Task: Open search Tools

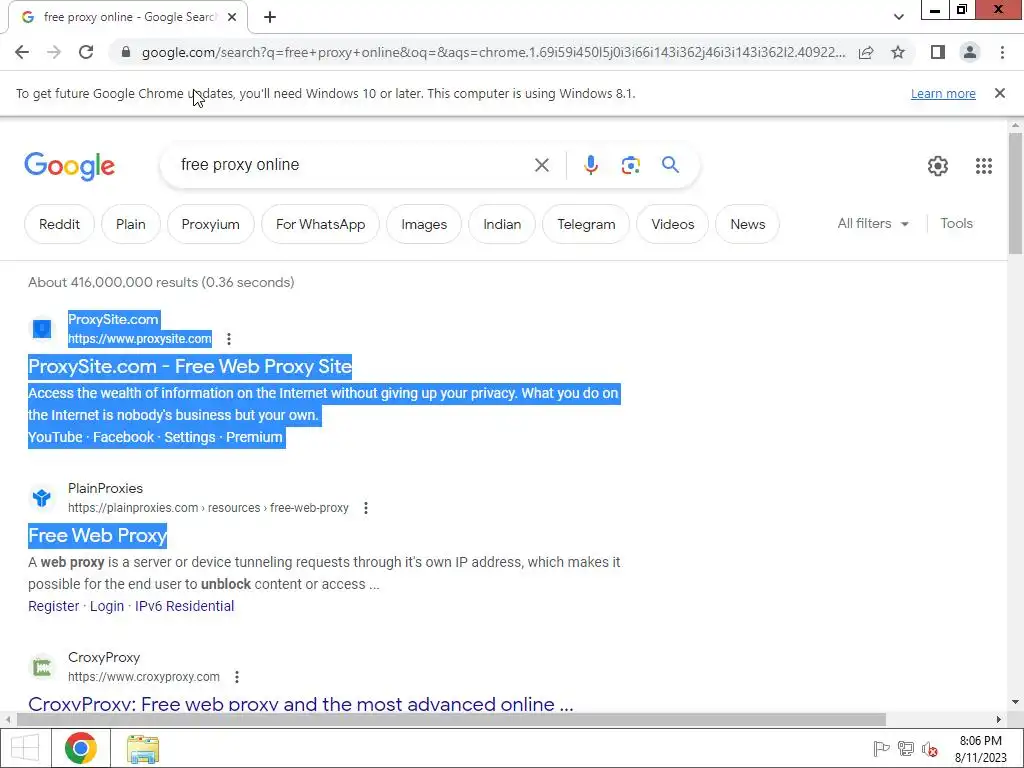Action: tap(956, 223)
